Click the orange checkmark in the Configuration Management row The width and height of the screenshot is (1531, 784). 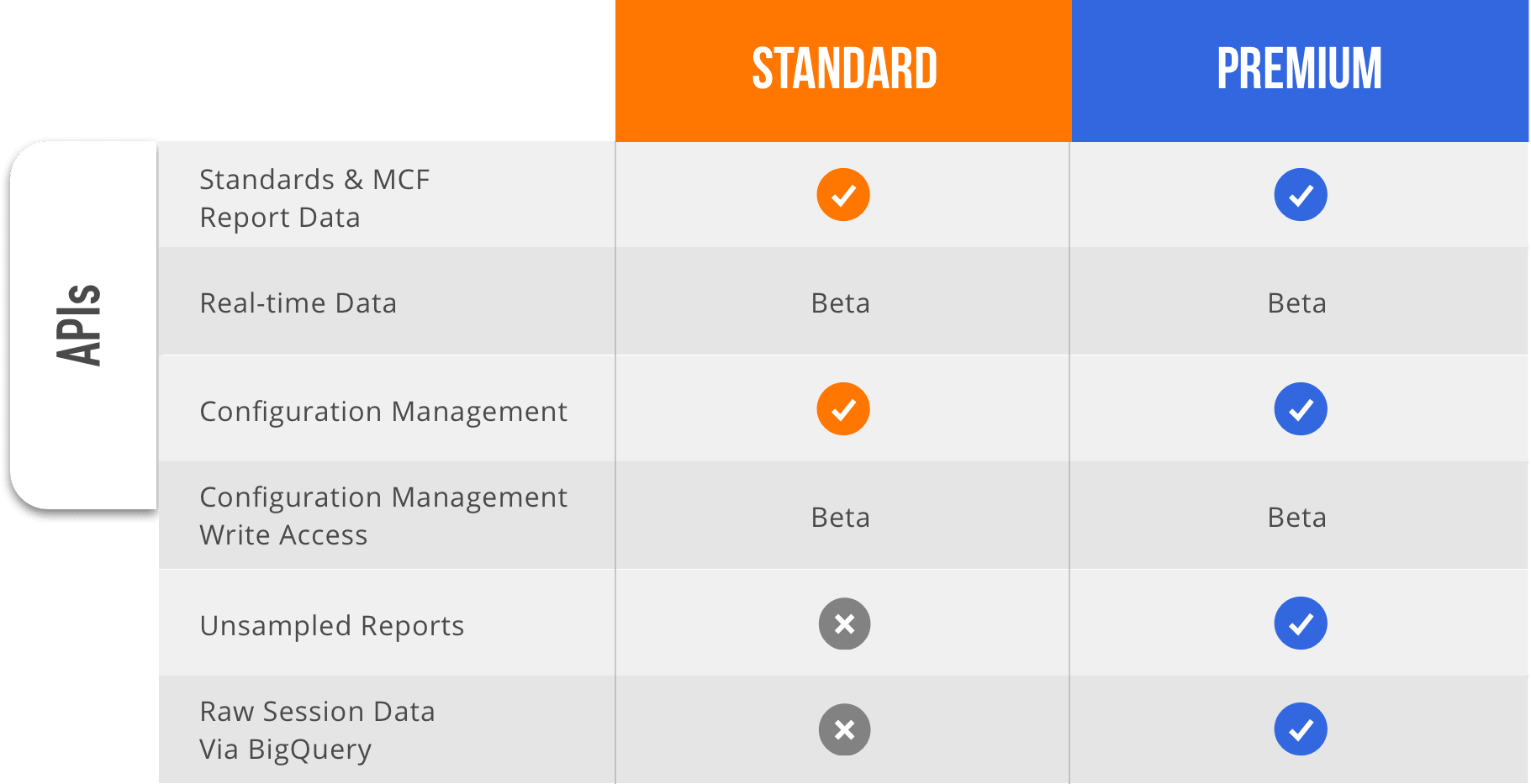pyautogui.click(x=843, y=409)
